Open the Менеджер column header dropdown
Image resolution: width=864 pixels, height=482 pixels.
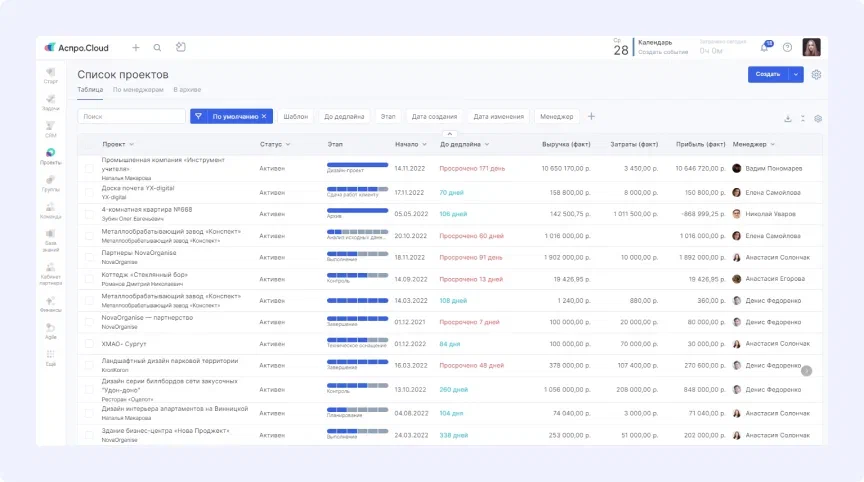click(x=773, y=144)
